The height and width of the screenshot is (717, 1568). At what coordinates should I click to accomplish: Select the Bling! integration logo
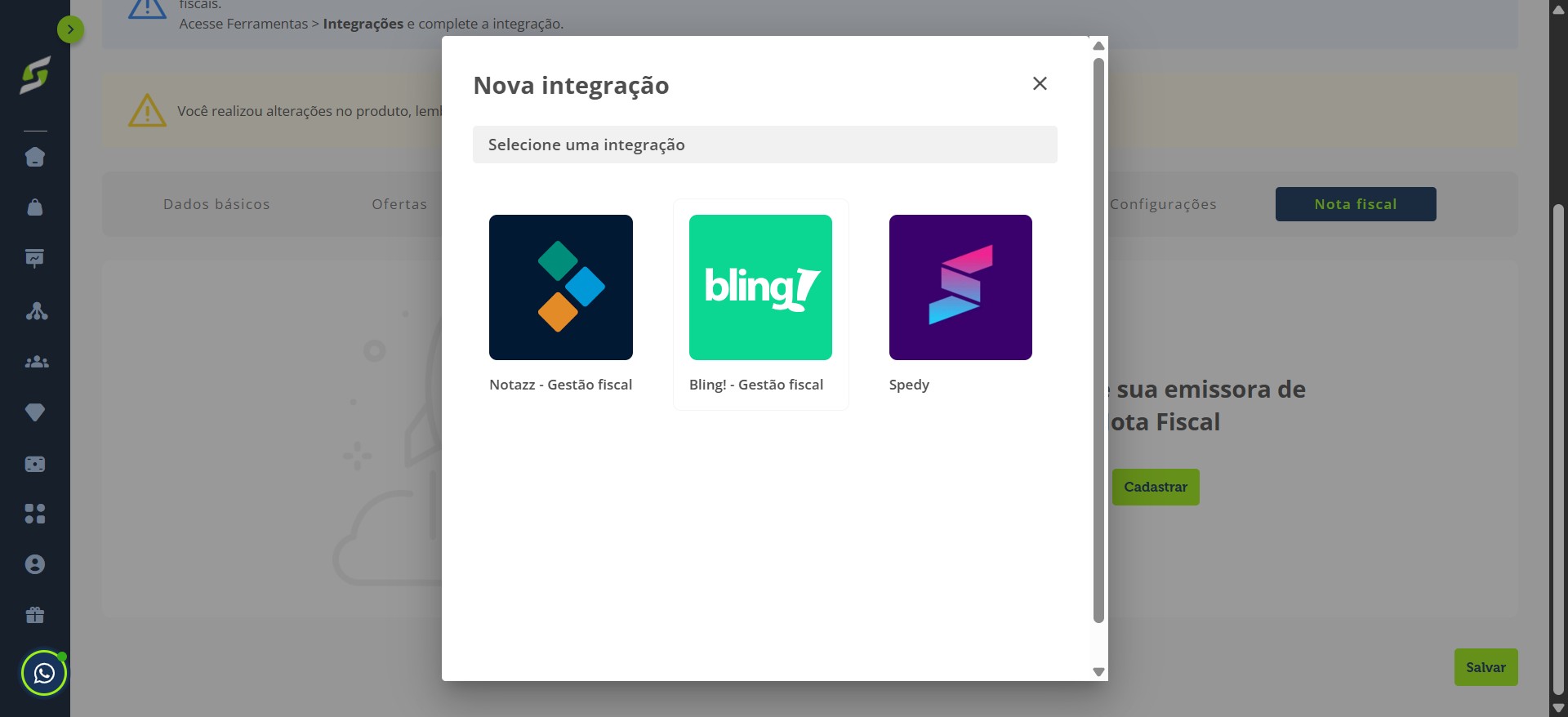(760, 287)
